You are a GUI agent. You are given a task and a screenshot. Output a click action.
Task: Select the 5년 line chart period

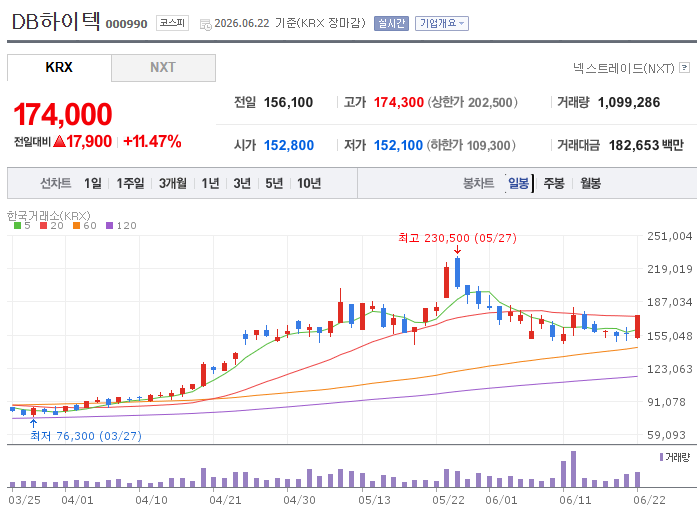coord(274,183)
